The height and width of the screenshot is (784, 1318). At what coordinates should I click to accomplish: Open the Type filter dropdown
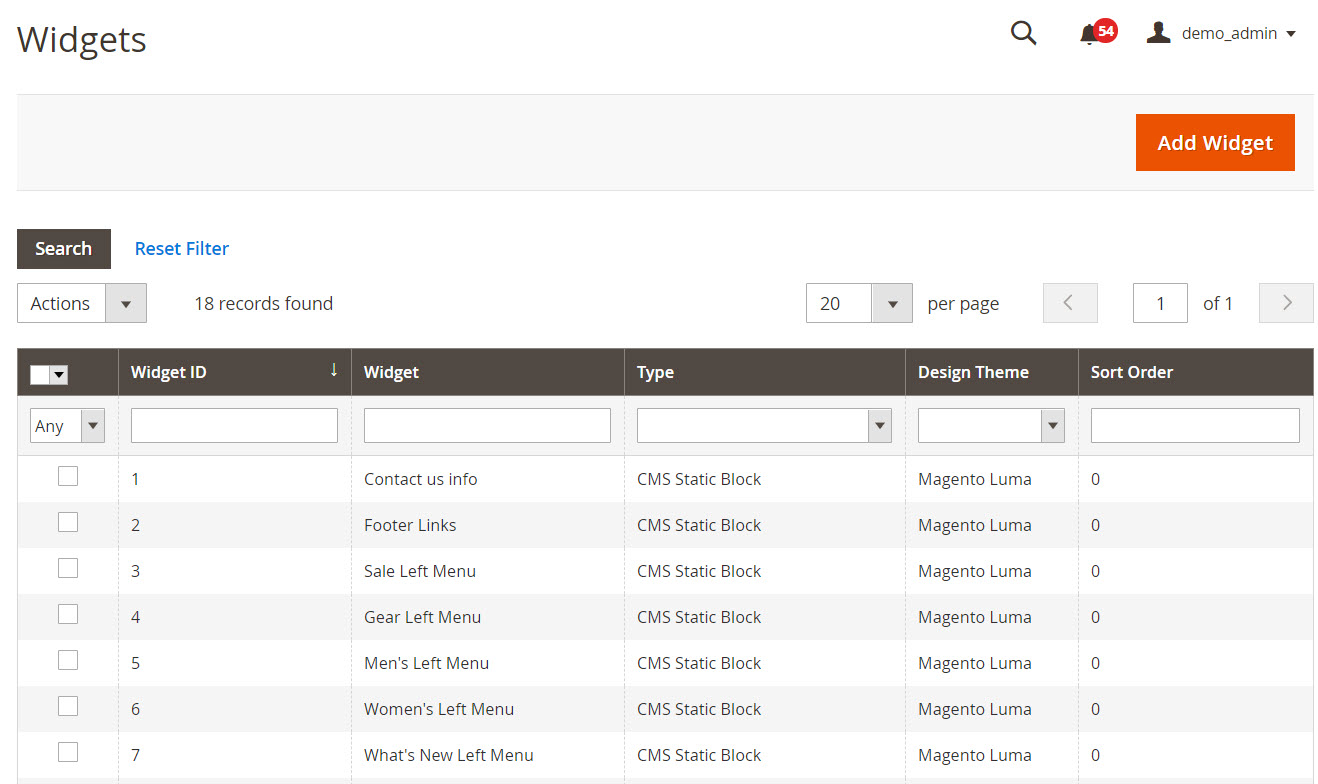click(x=764, y=426)
